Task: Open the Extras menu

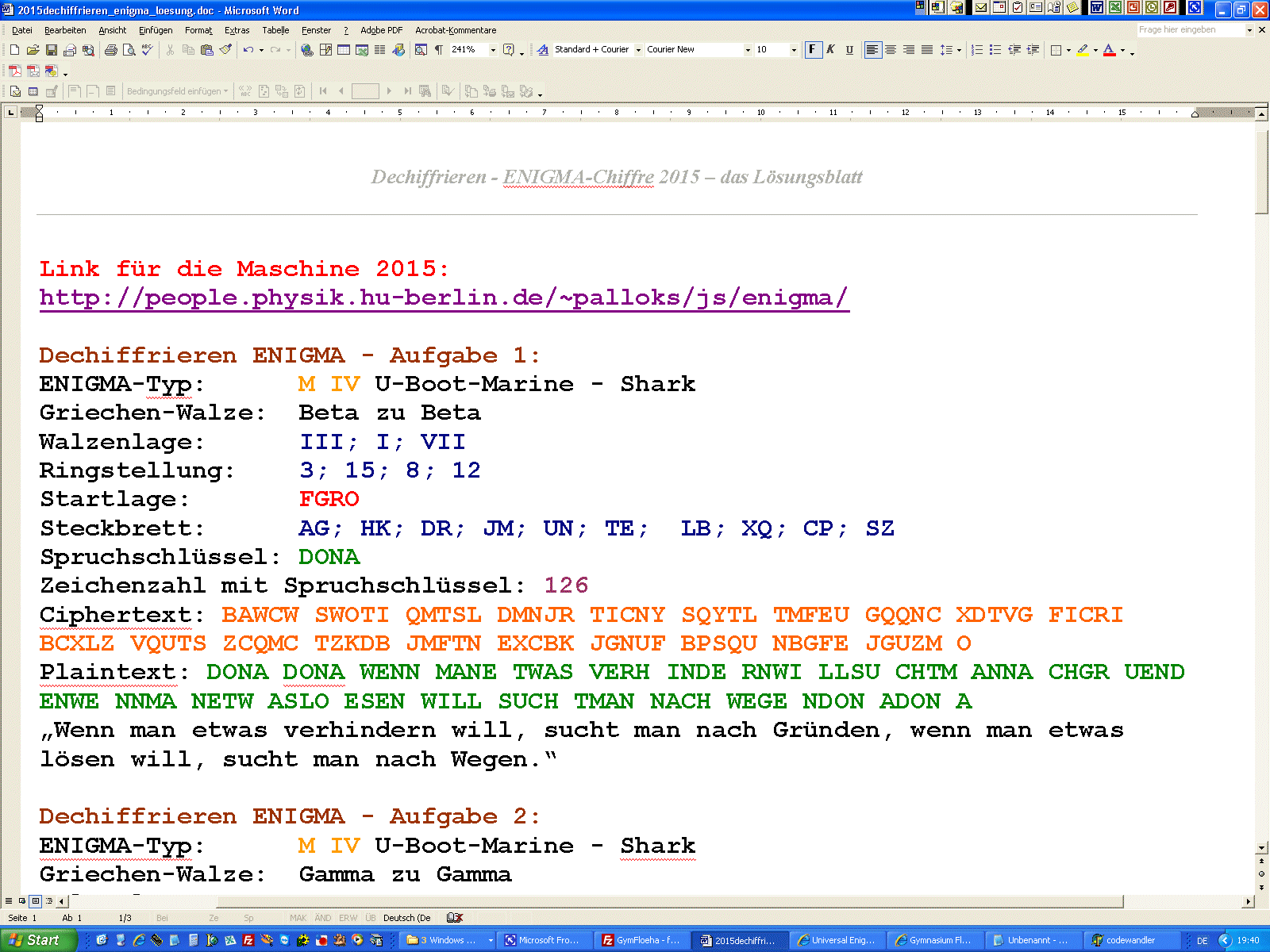Action: point(237,30)
